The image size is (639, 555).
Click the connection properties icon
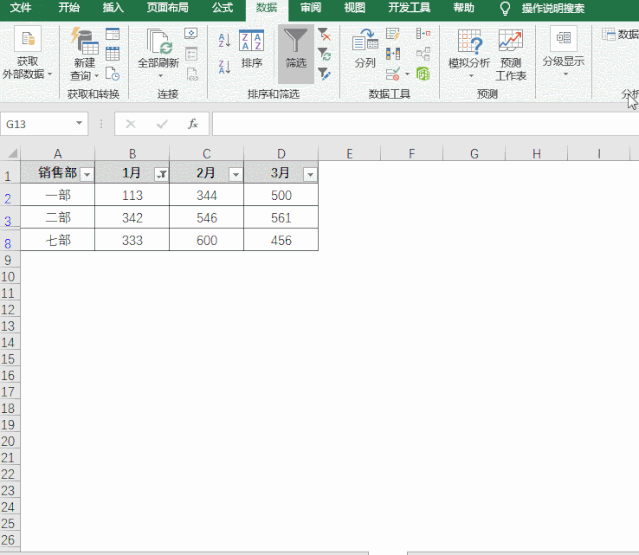[191, 54]
